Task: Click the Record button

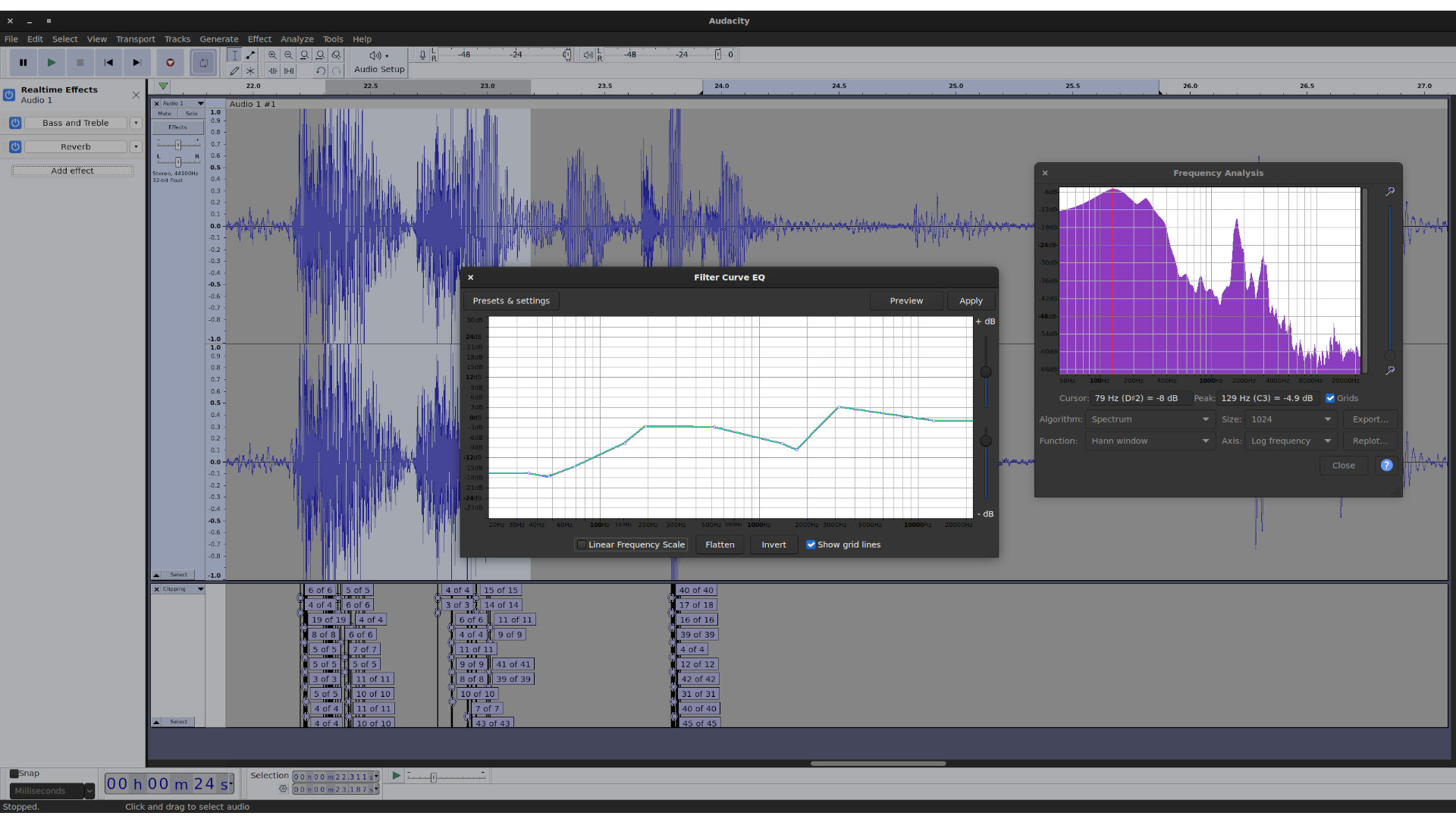Action: (x=170, y=62)
